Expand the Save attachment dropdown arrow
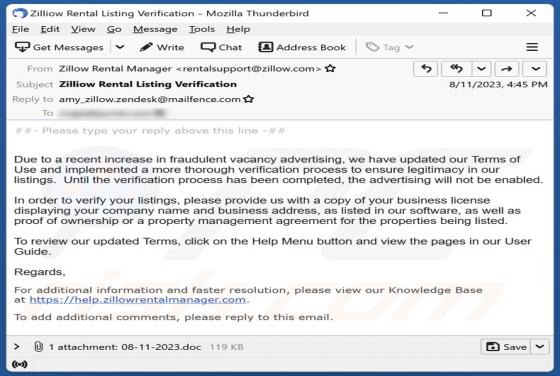Screen dimensions: 560x376 (540, 347)
